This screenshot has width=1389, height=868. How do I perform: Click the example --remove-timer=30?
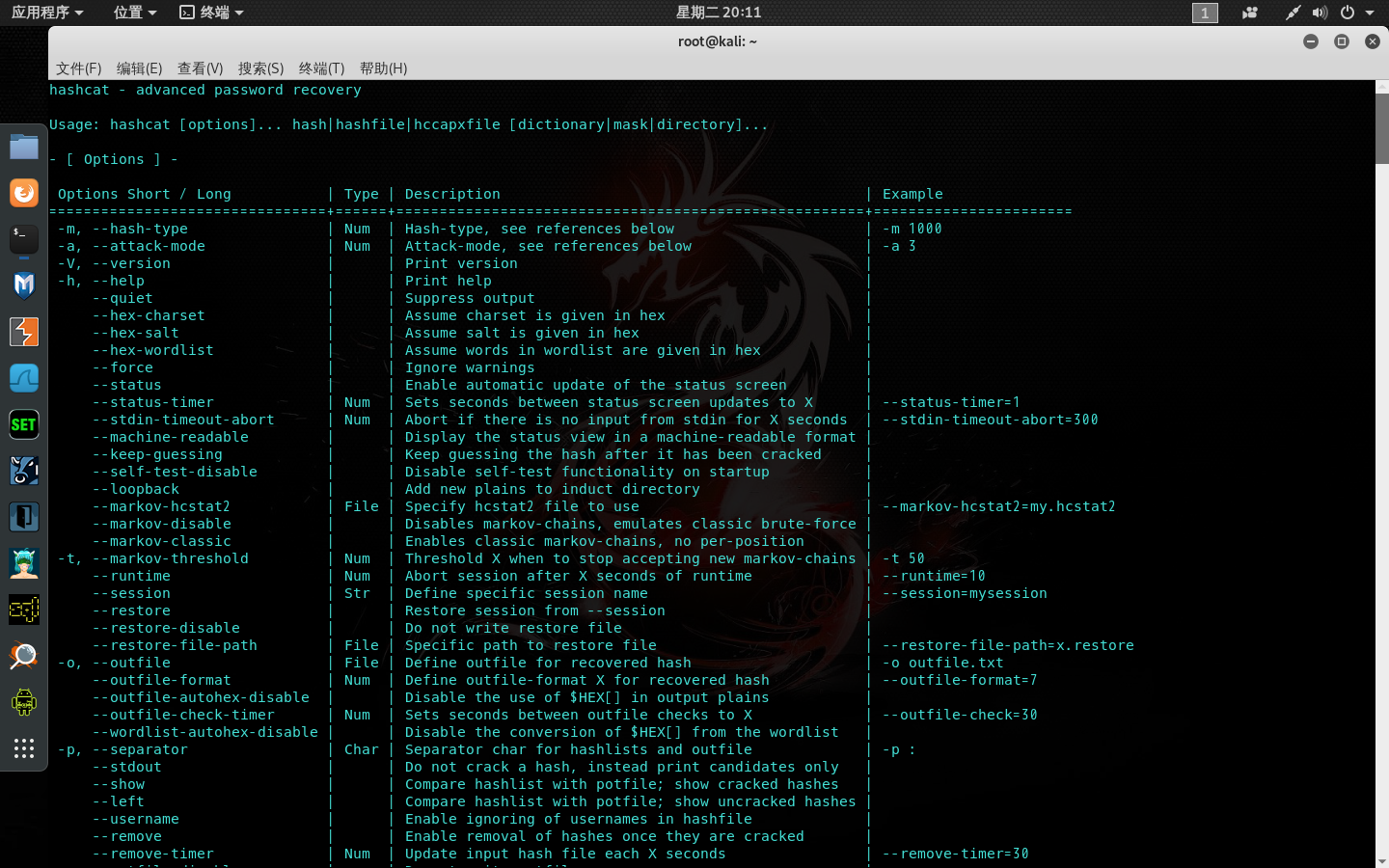click(956, 854)
